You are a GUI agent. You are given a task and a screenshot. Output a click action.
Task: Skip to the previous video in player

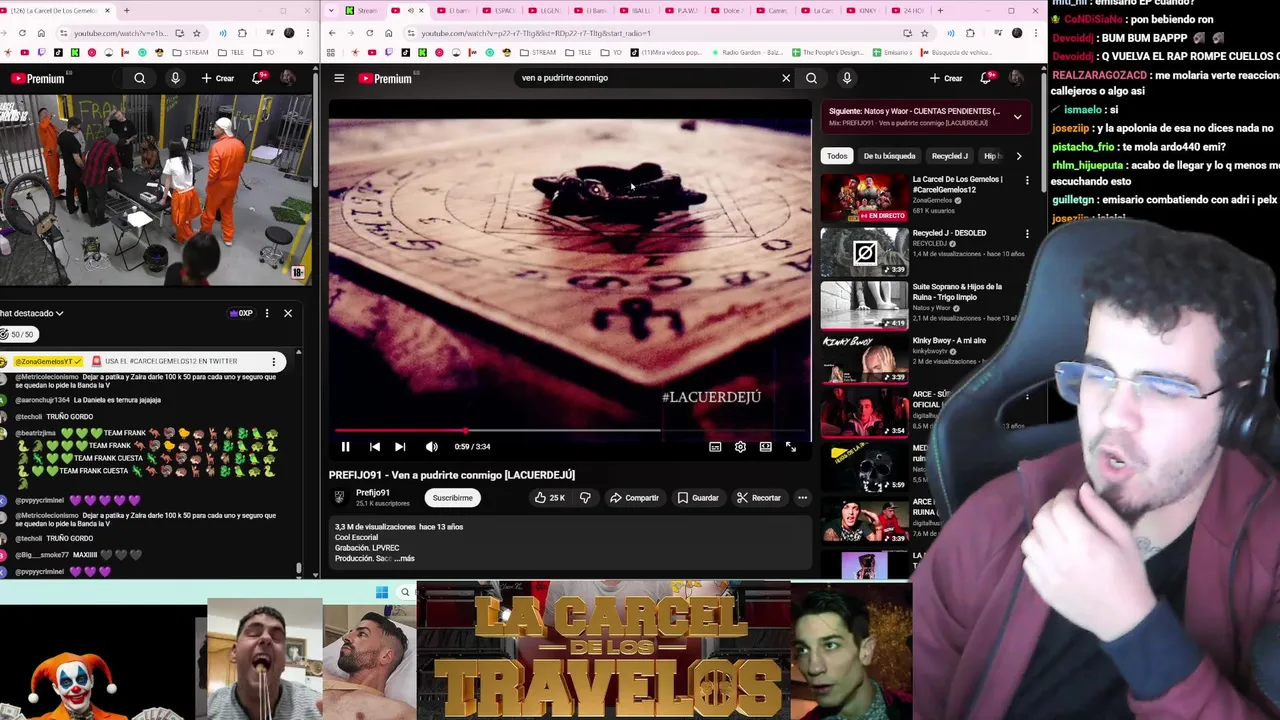374,447
